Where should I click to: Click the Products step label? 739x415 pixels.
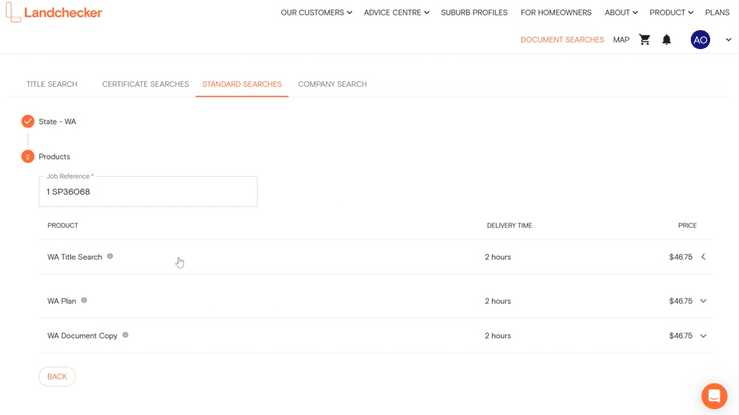[54, 156]
